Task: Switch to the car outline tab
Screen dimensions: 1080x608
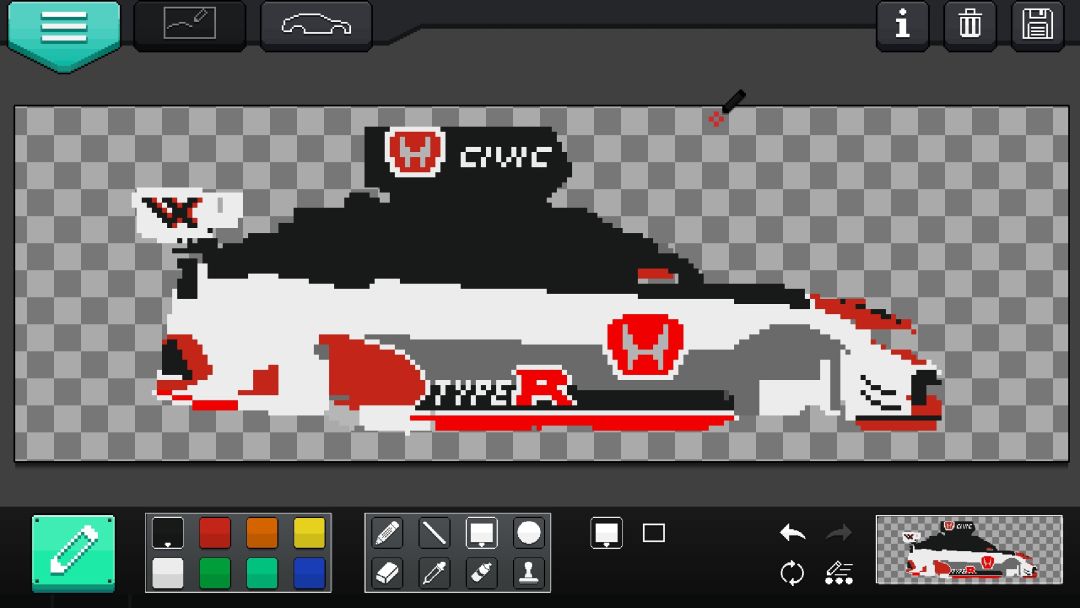Action: [x=316, y=25]
